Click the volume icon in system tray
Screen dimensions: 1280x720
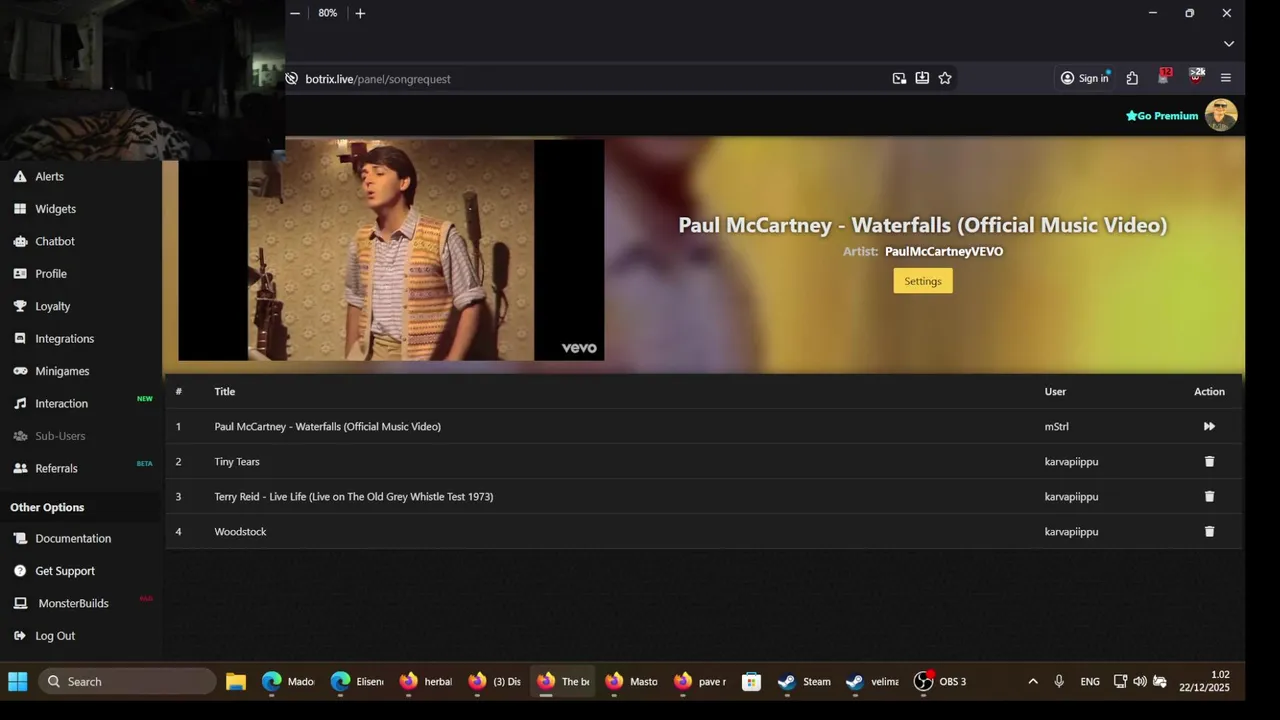[1140, 682]
